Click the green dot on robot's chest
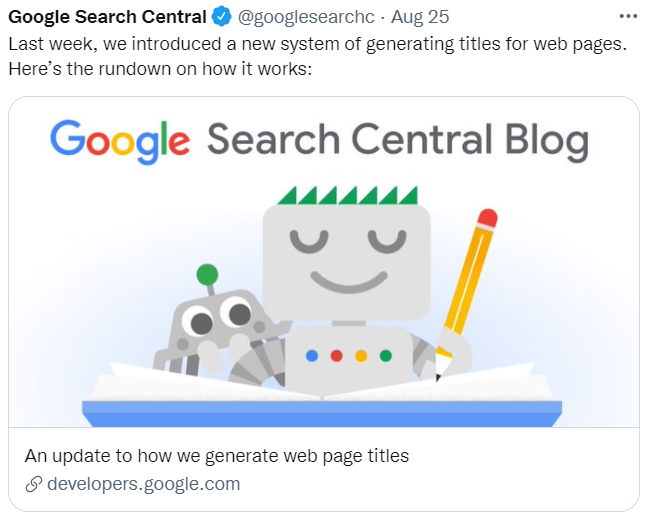Image resolution: width=651 pixels, height=516 pixels. pos(386,356)
